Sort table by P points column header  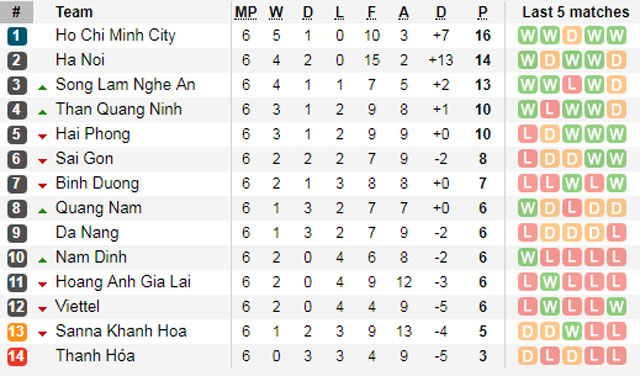482,12
